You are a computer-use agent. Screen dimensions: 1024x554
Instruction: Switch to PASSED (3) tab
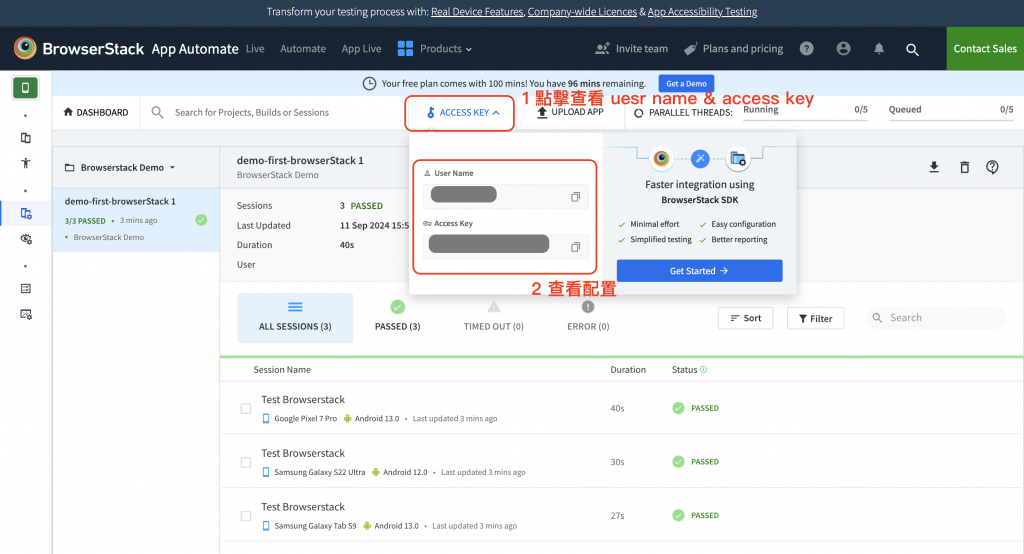tap(397, 318)
